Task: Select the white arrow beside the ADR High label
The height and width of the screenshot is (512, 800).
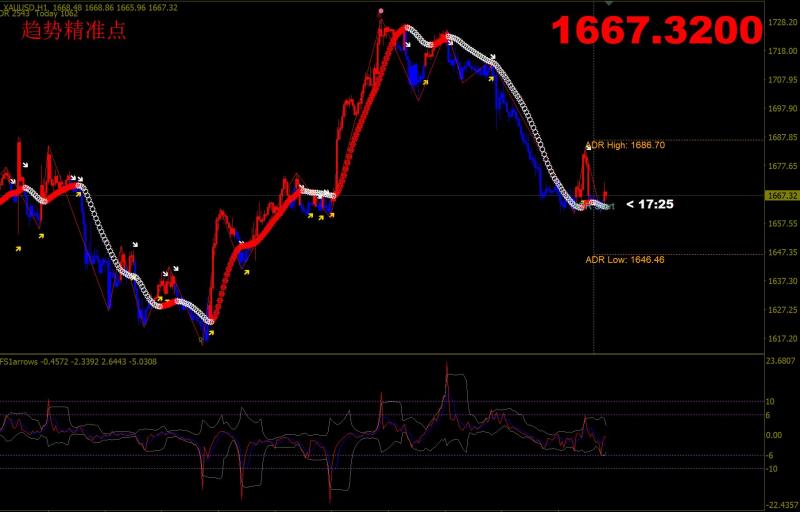Action: [x=588, y=147]
